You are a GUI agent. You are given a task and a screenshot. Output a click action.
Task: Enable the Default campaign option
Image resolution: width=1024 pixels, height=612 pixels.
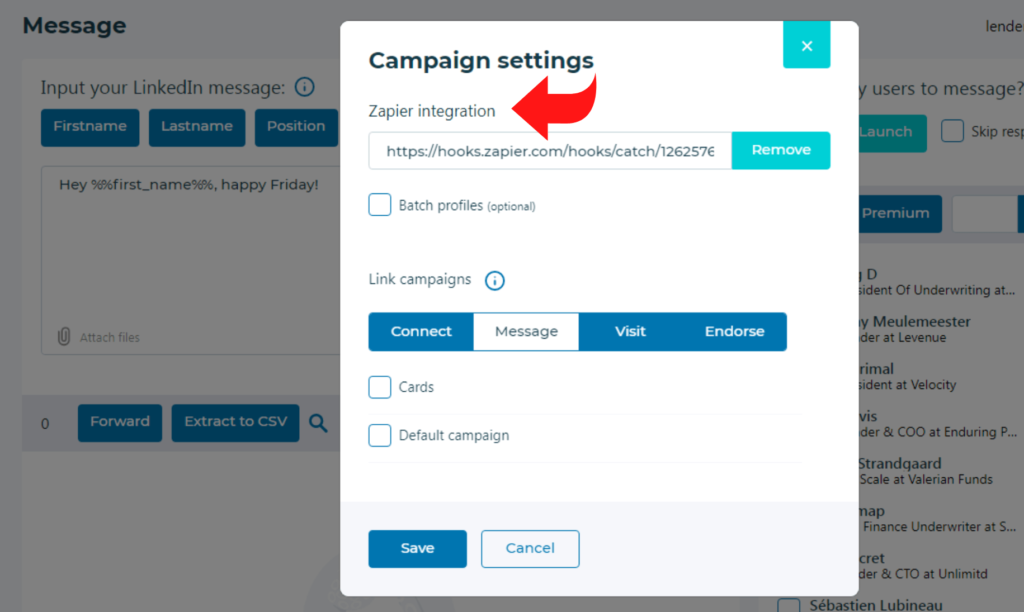(379, 436)
